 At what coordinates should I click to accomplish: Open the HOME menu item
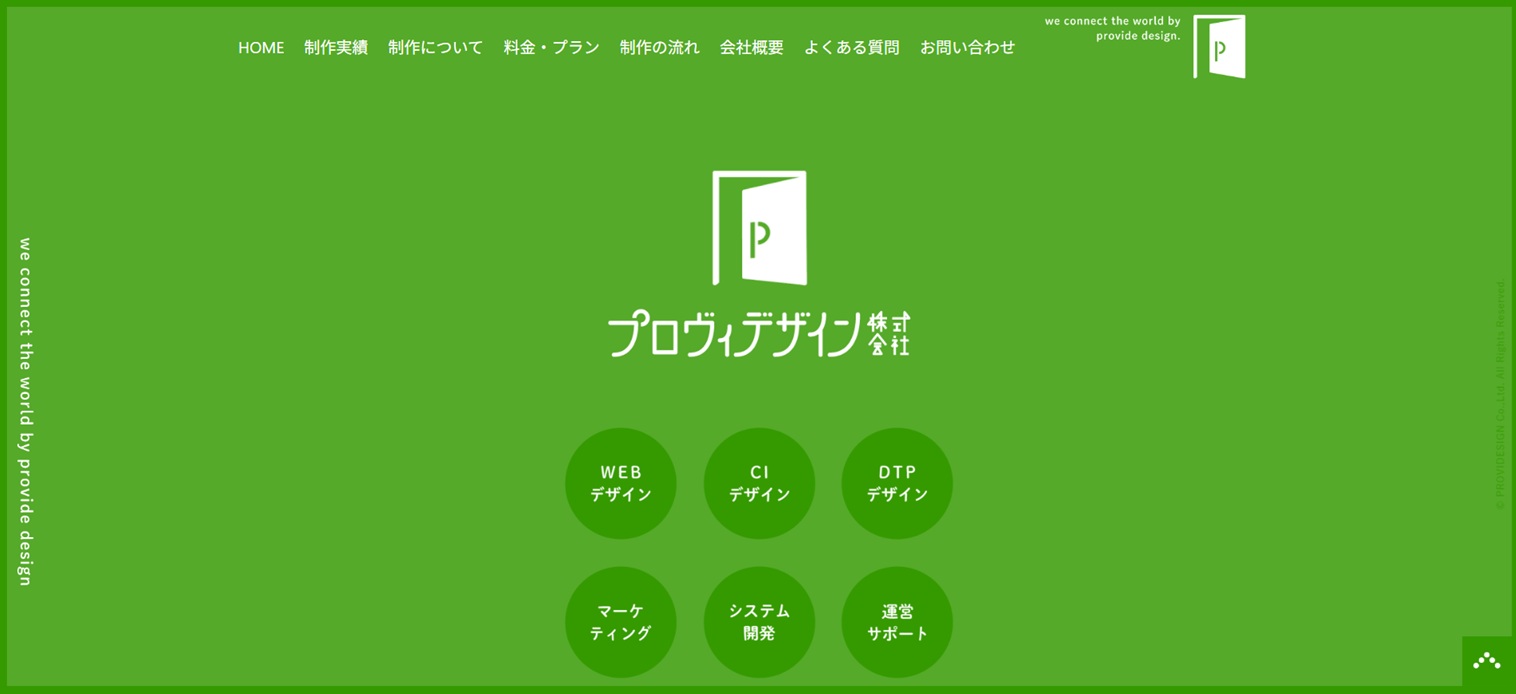(x=261, y=47)
